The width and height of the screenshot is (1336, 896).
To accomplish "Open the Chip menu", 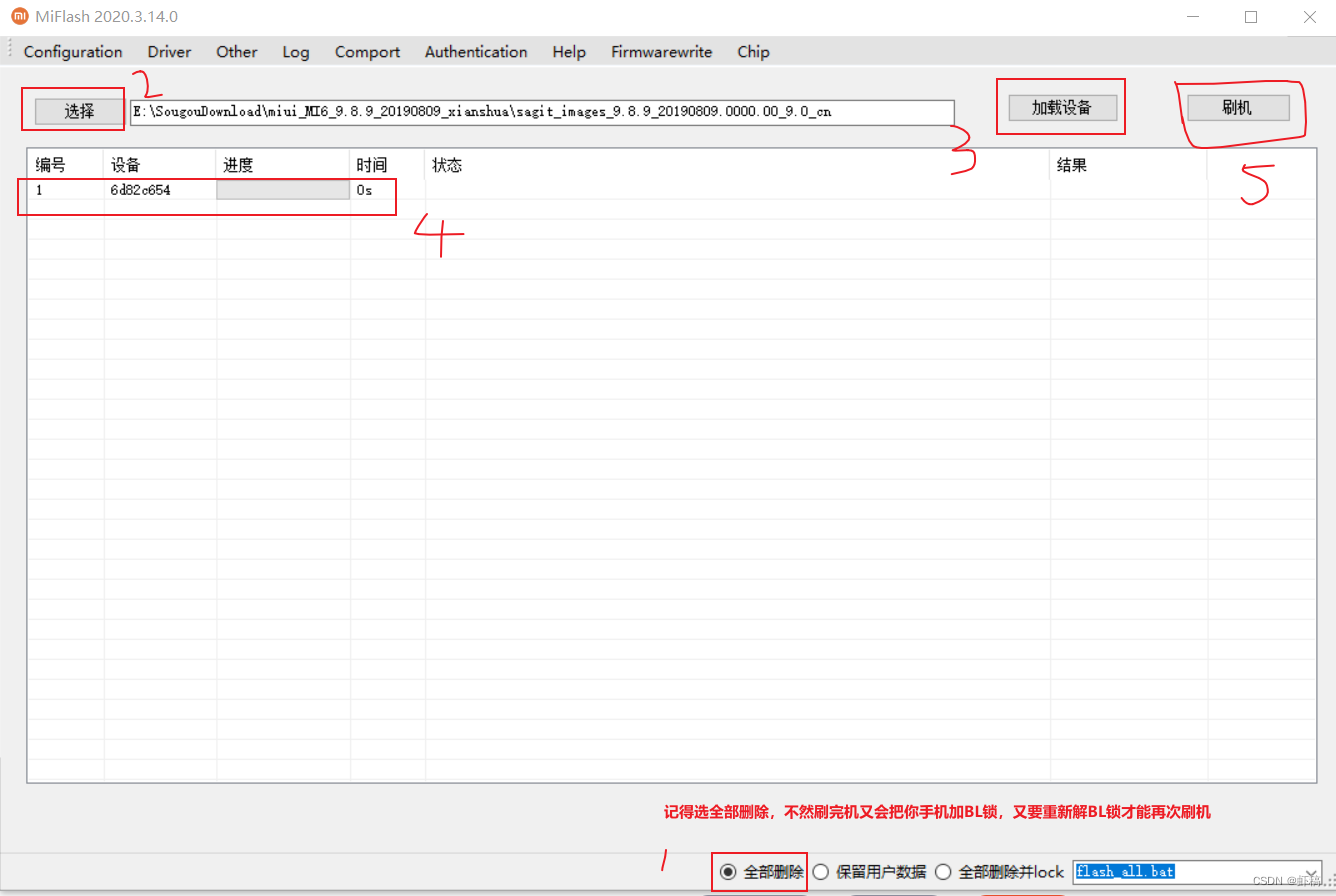I will pyautogui.click(x=753, y=52).
